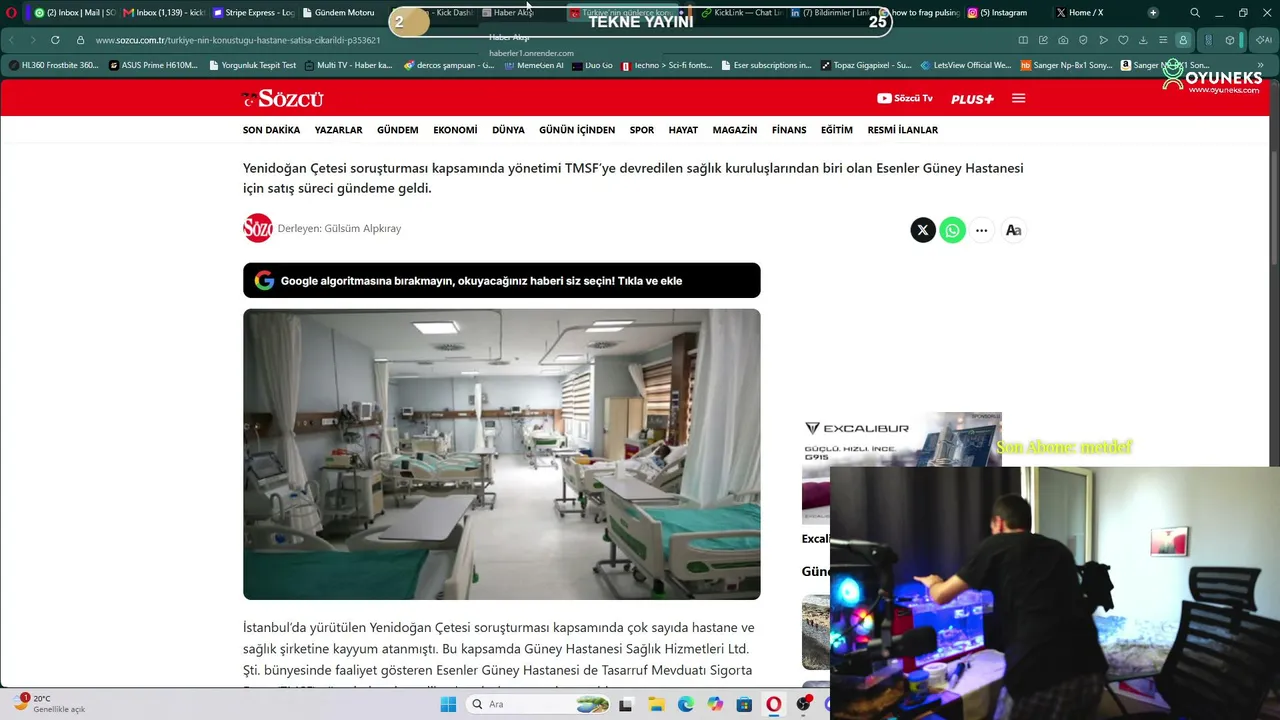Open FİNANS menu section
The height and width of the screenshot is (720, 1280).
789,130
